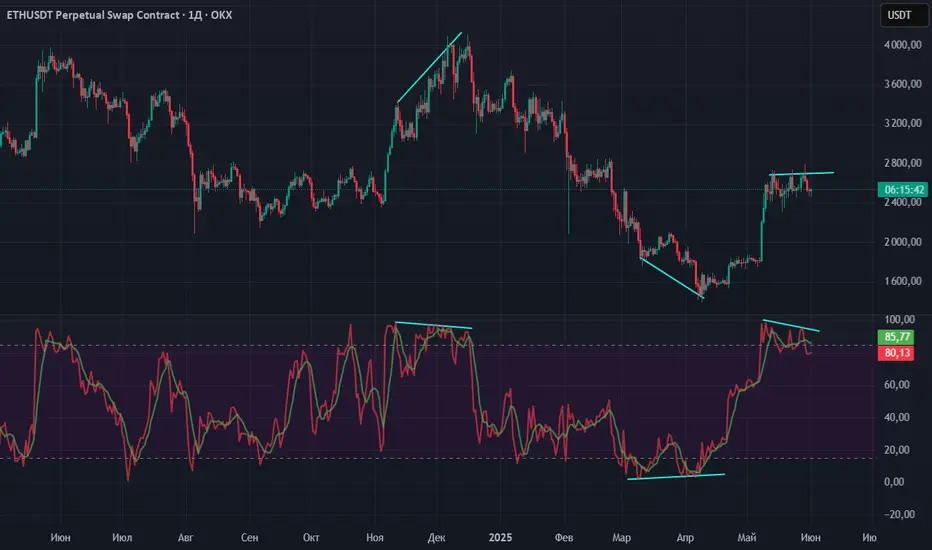Click the 2025 year marker on time axis
Screen dimensions: 932x550
pos(500,538)
